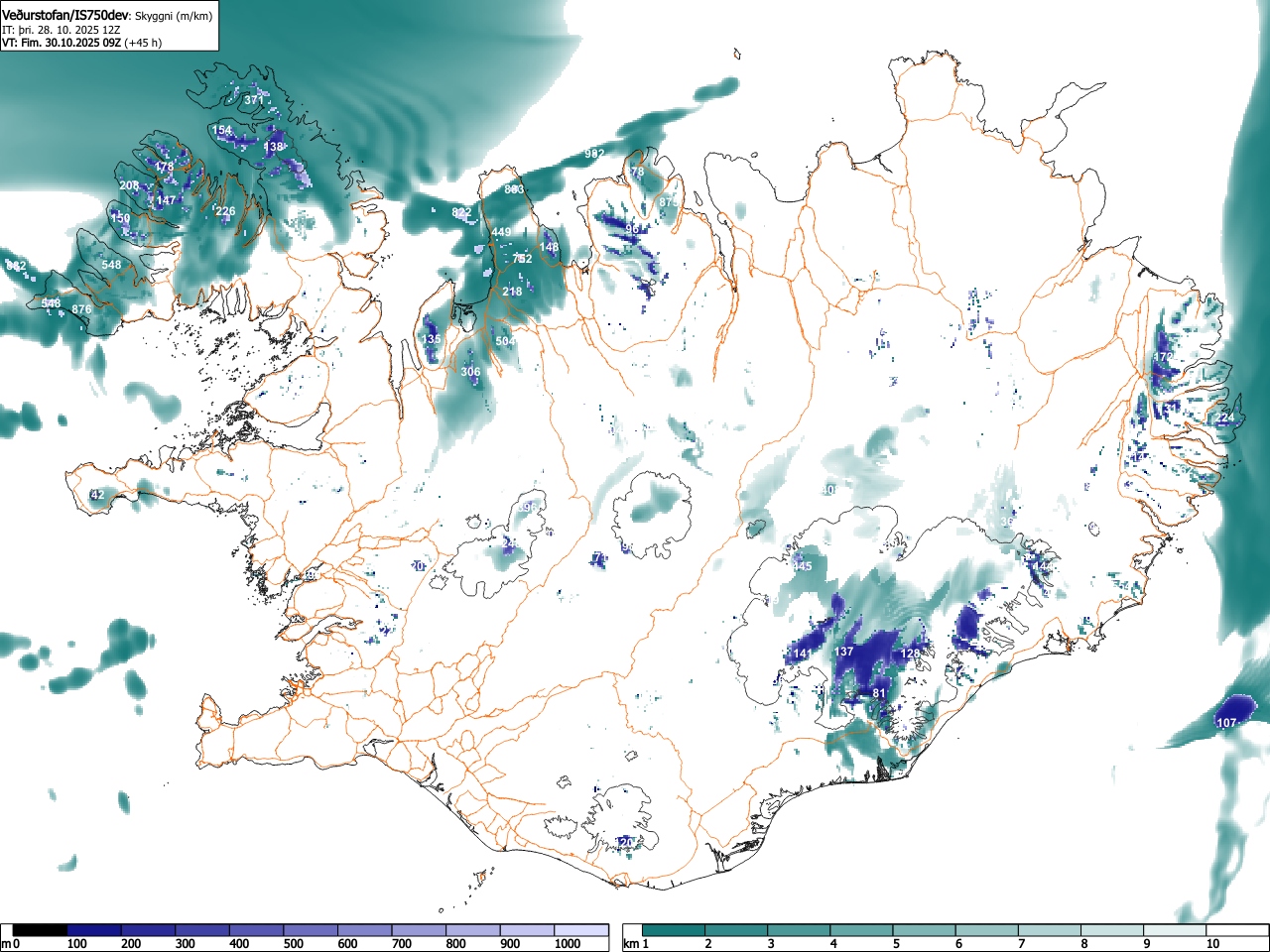
Task: Click the 371 visibility value in Westfjords
Action: (x=254, y=100)
